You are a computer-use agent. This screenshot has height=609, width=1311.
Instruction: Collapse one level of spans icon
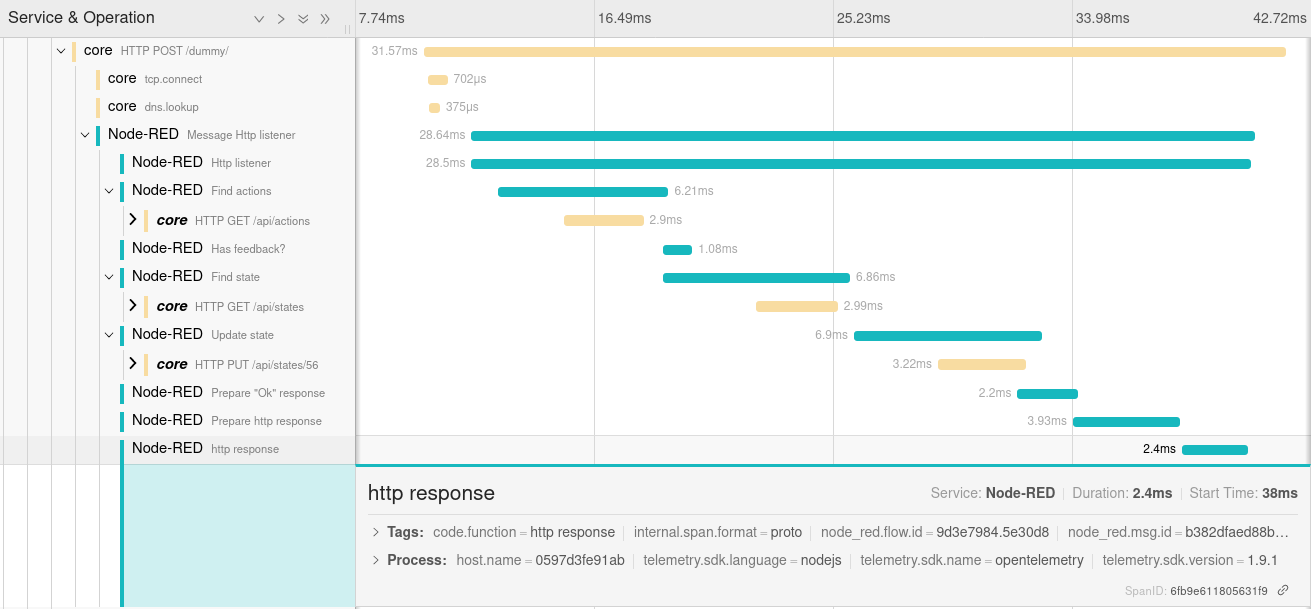281,19
